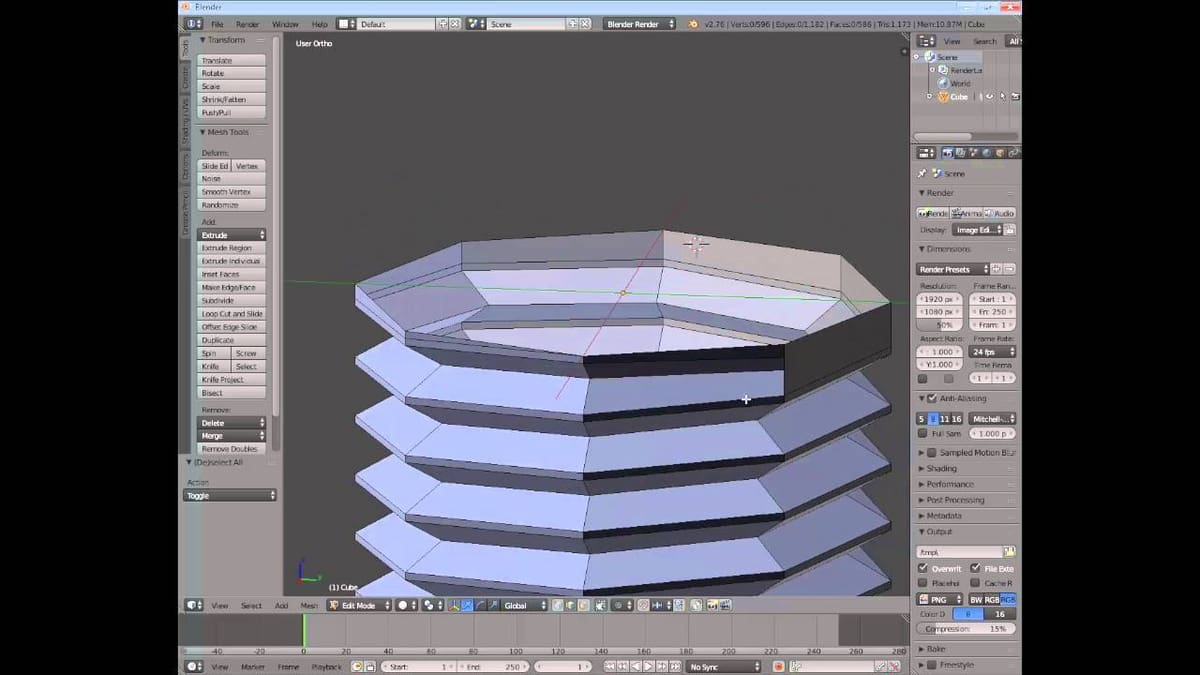Image resolution: width=1200 pixels, height=675 pixels.
Task: Click the frame range lock icon in timeline
Action: click(x=371, y=666)
